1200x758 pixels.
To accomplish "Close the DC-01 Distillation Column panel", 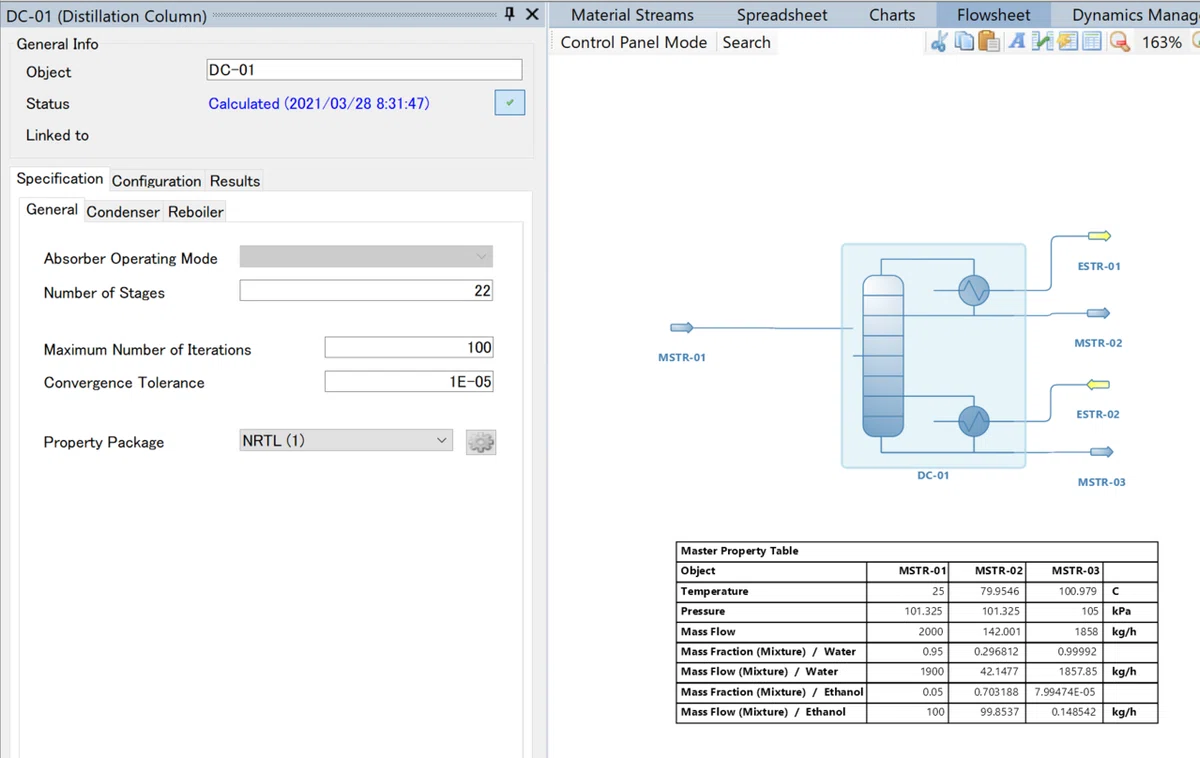I will tap(532, 14).
